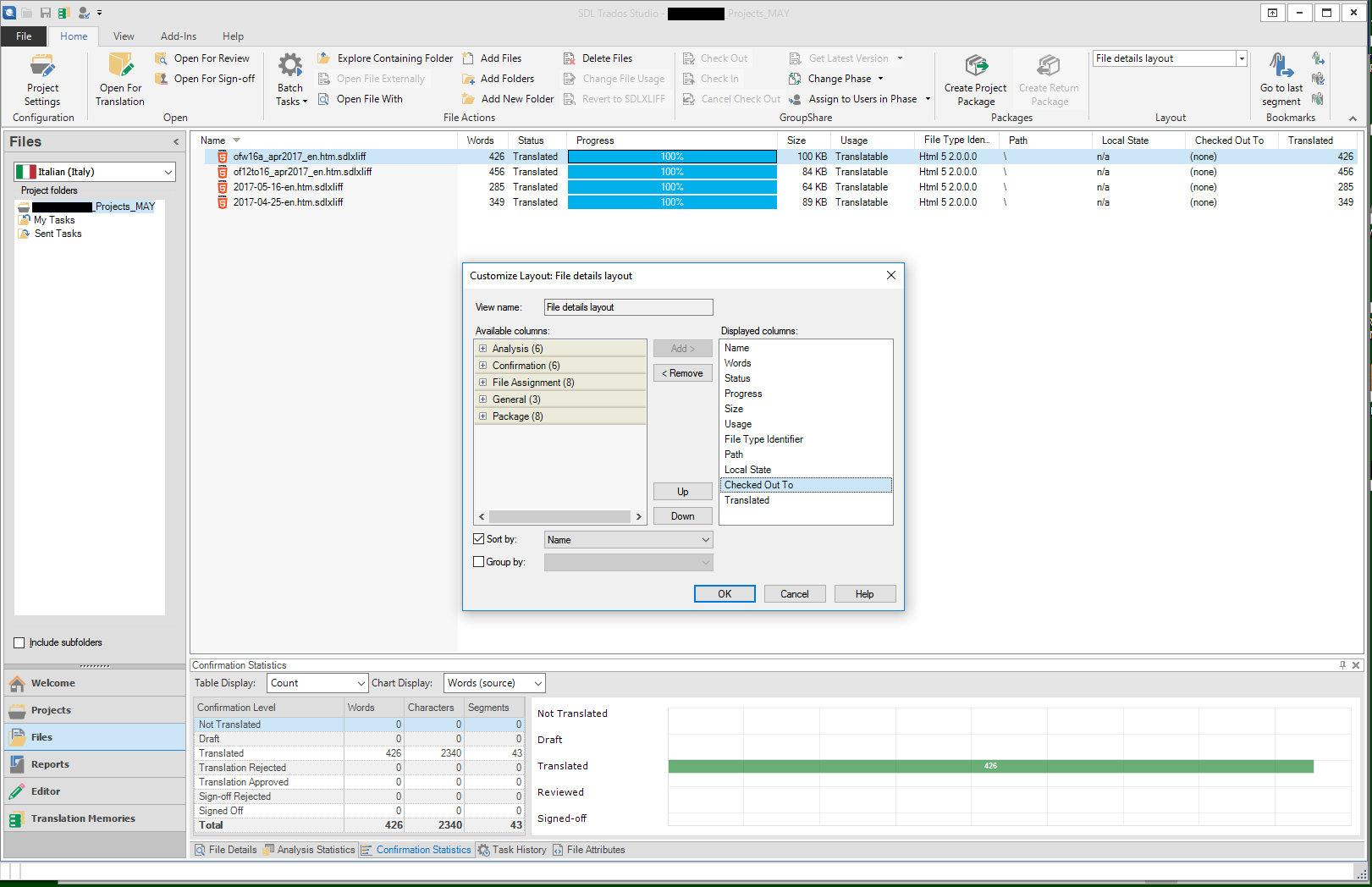1372x887 pixels.
Task: Toggle Include subfolders checkbox
Action: [x=19, y=642]
